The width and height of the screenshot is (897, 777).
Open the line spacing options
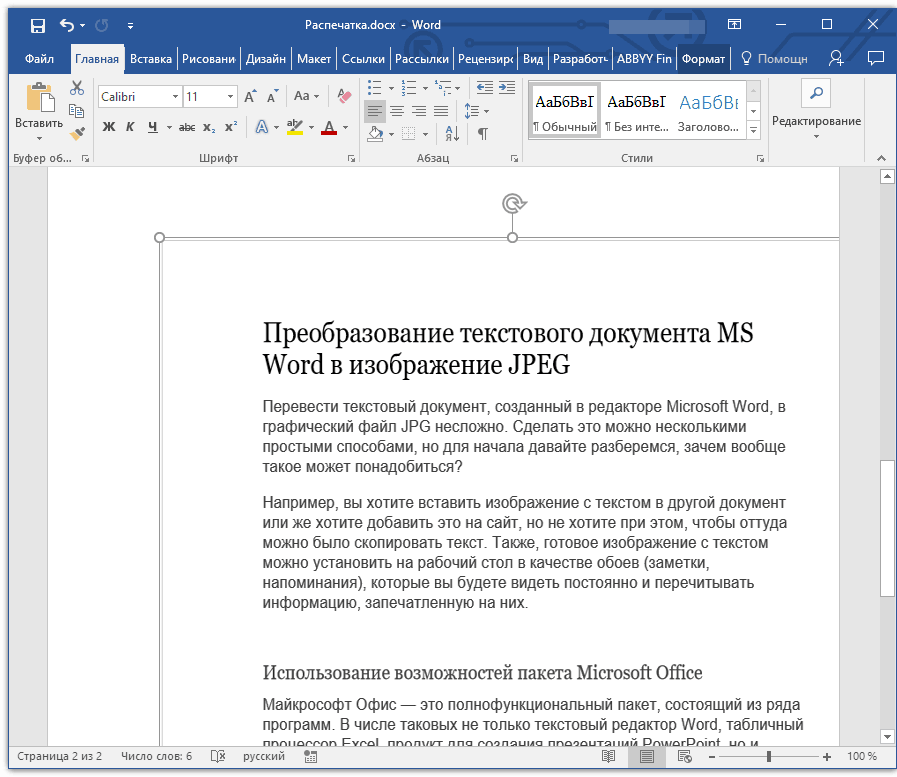[477, 111]
